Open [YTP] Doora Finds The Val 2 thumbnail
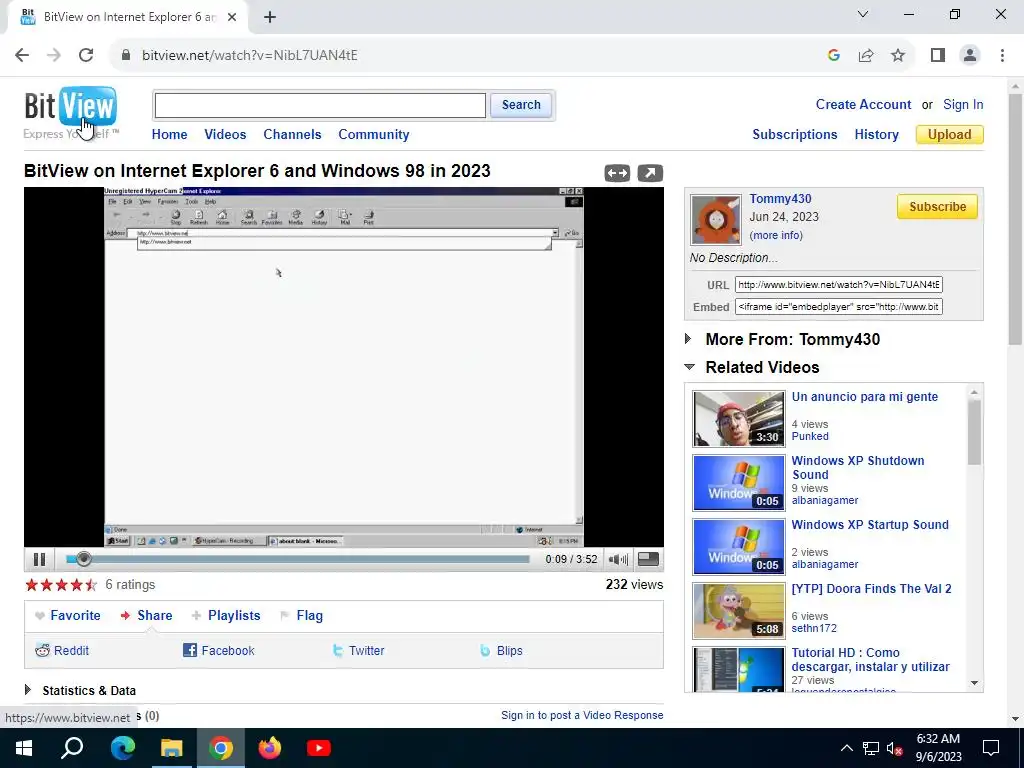The width and height of the screenshot is (1024, 768). pyautogui.click(x=739, y=611)
